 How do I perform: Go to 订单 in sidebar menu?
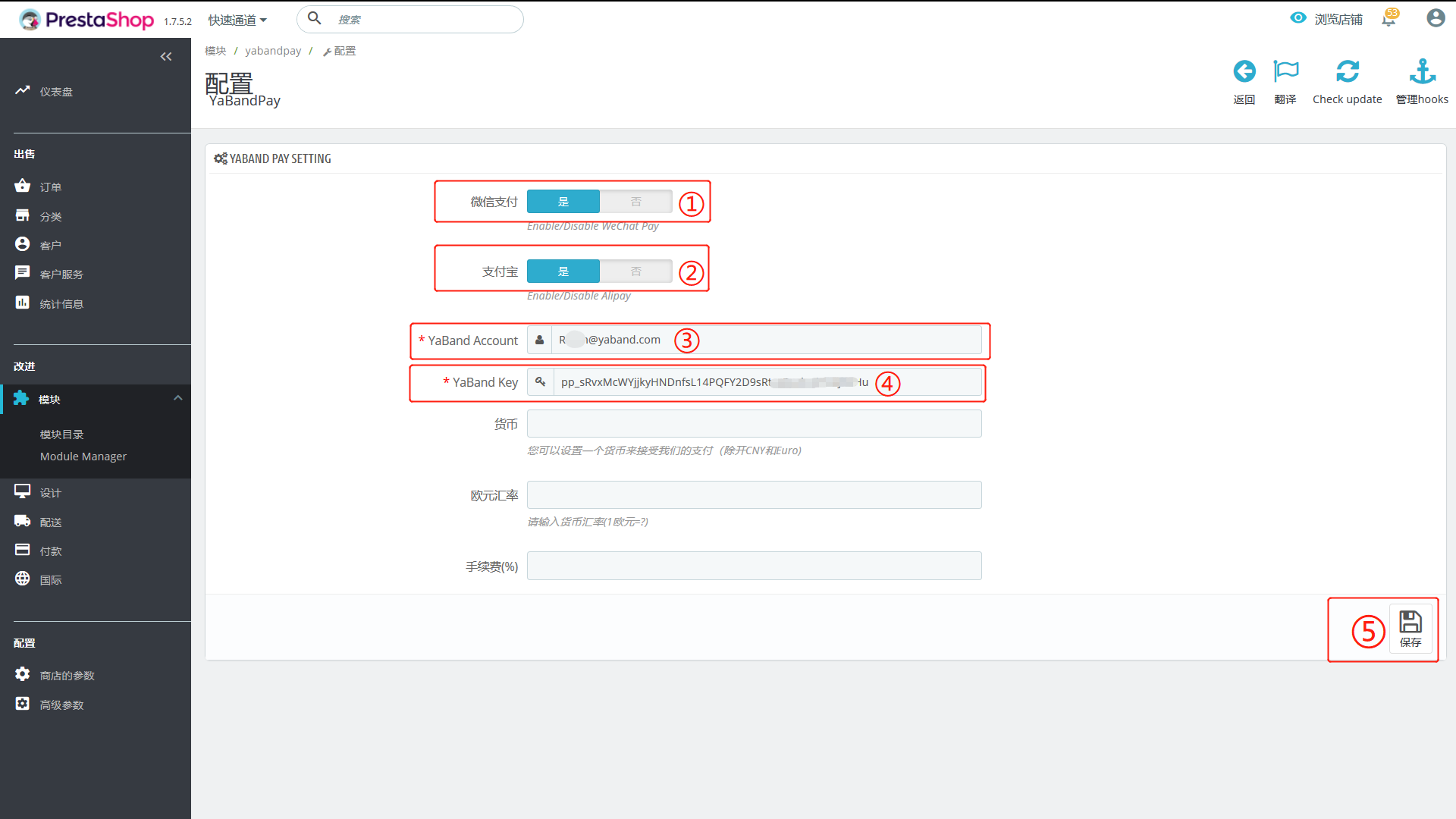point(51,187)
